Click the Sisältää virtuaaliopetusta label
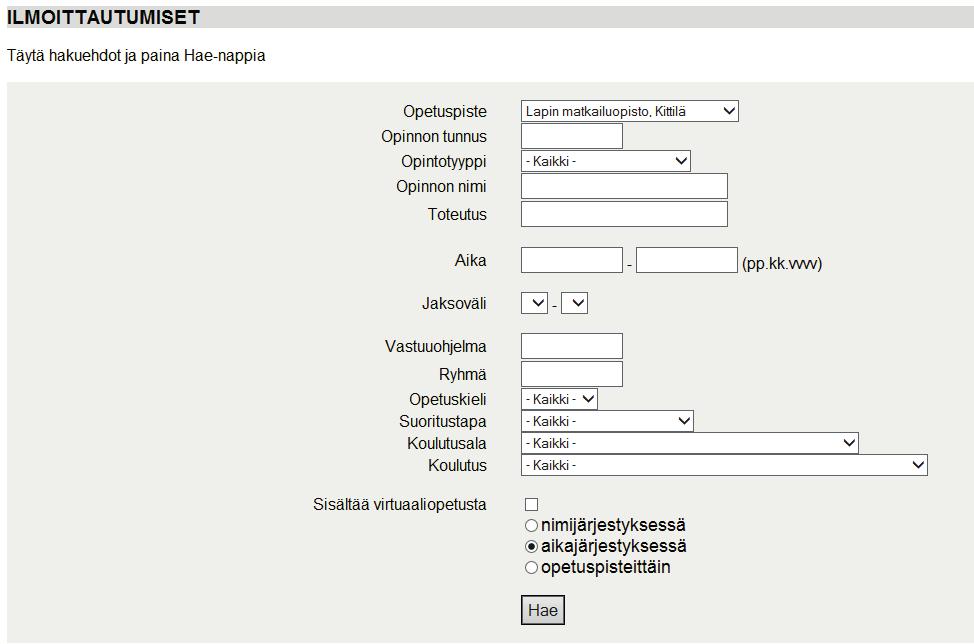Screen dimensions: 974x644 [x=399, y=504]
